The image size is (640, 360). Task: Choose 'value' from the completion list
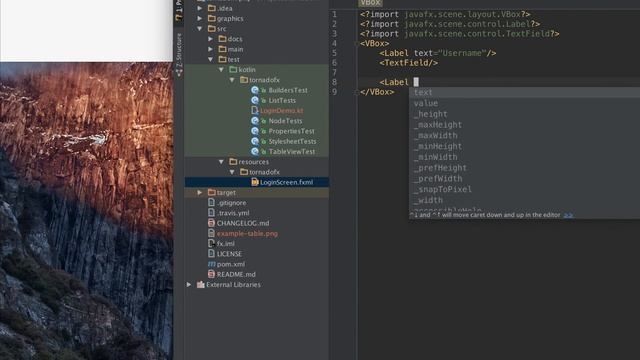[x=524, y=103]
